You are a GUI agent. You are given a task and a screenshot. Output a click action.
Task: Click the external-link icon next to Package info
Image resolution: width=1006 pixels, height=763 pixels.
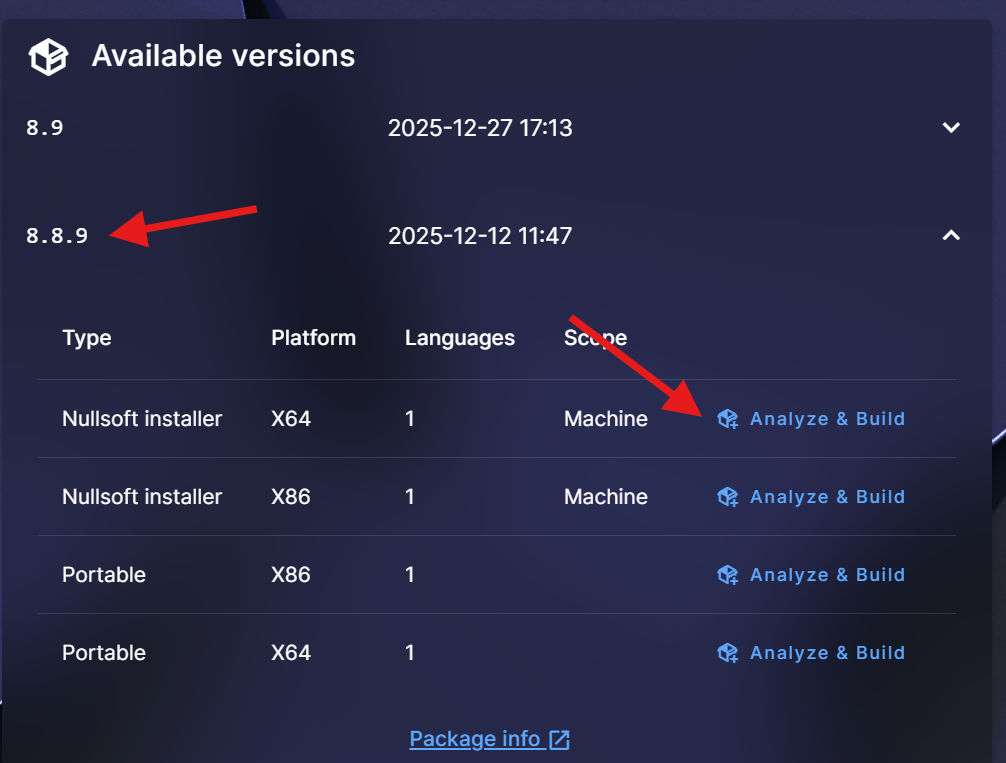558,739
